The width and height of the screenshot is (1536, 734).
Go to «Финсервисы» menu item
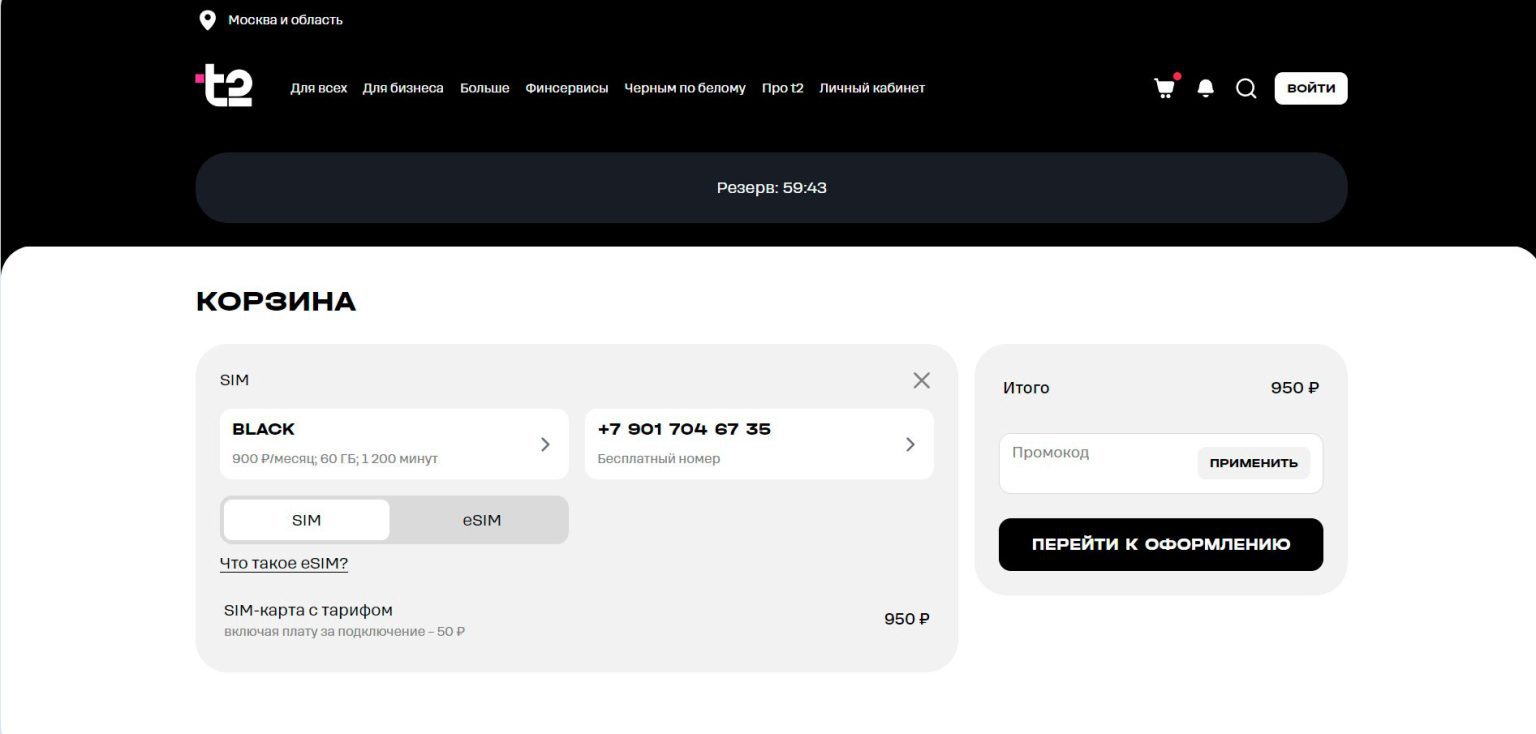pos(566,88)
